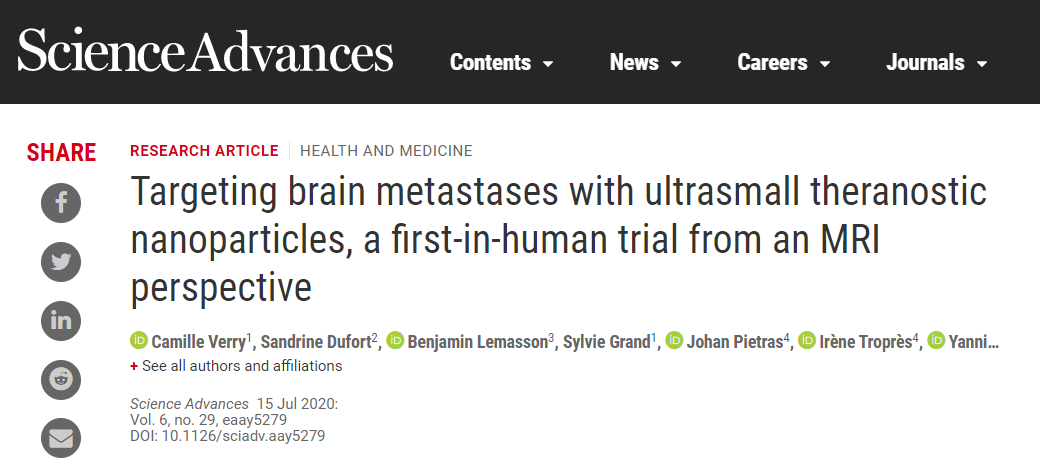Open author Sylvie Grand's name link
Viewport: 1040px width, 465px height.
(x=606, y=342)
